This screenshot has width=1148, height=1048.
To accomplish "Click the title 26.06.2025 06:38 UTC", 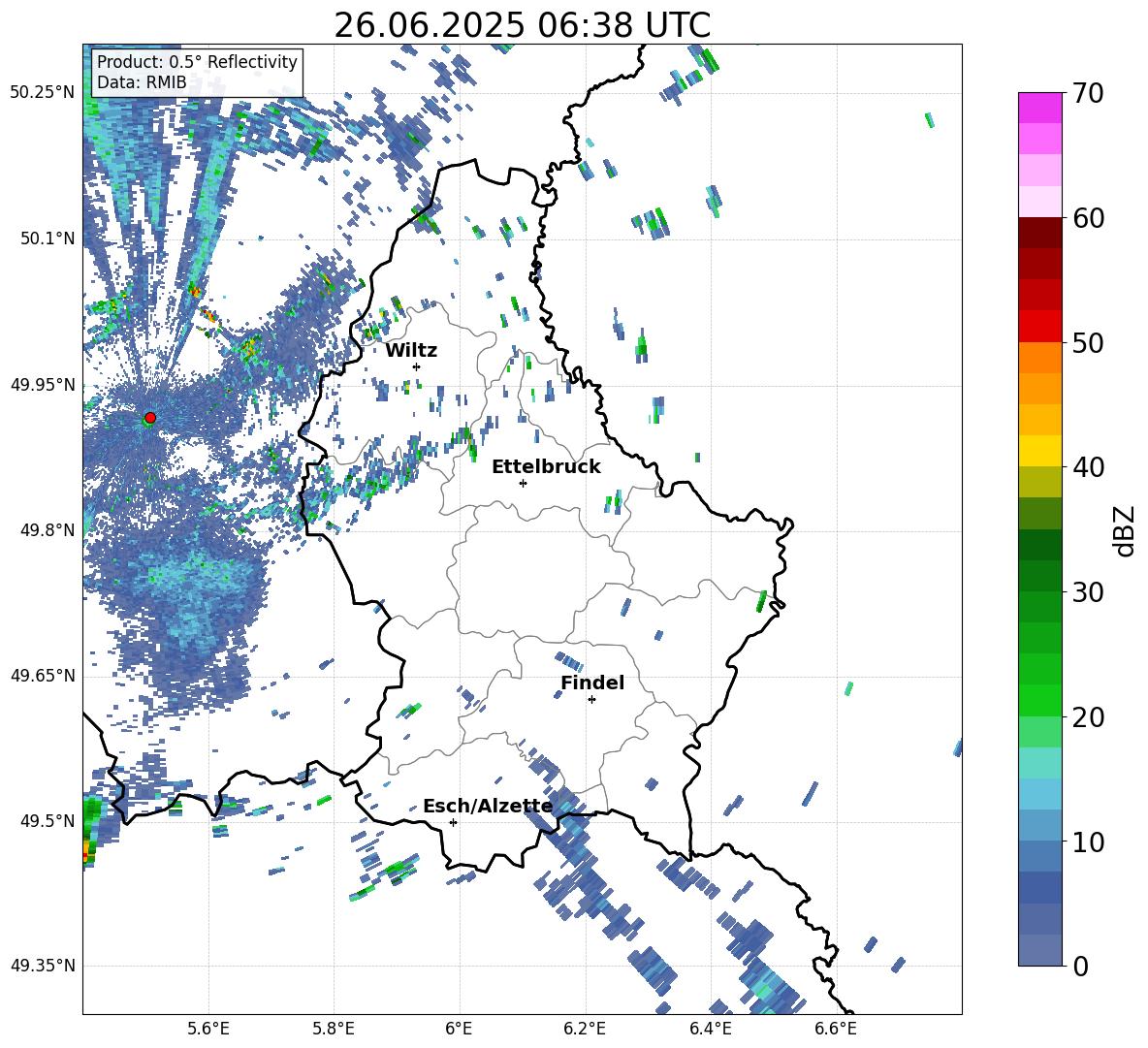I will [522, 25].
